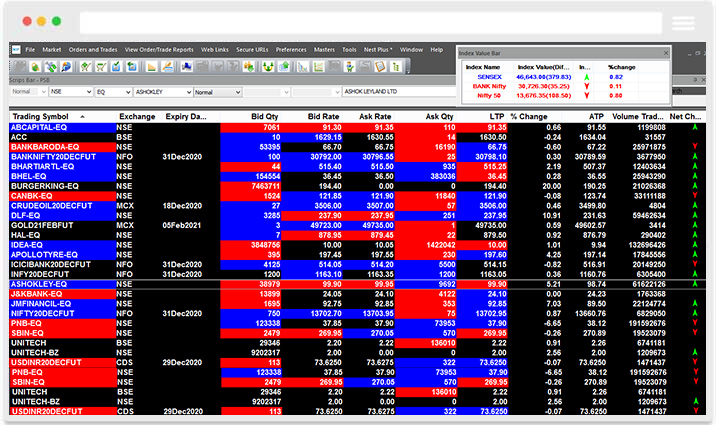
Task: Click the blue bar chart toolbar icon
Action: tap(303, 67)
